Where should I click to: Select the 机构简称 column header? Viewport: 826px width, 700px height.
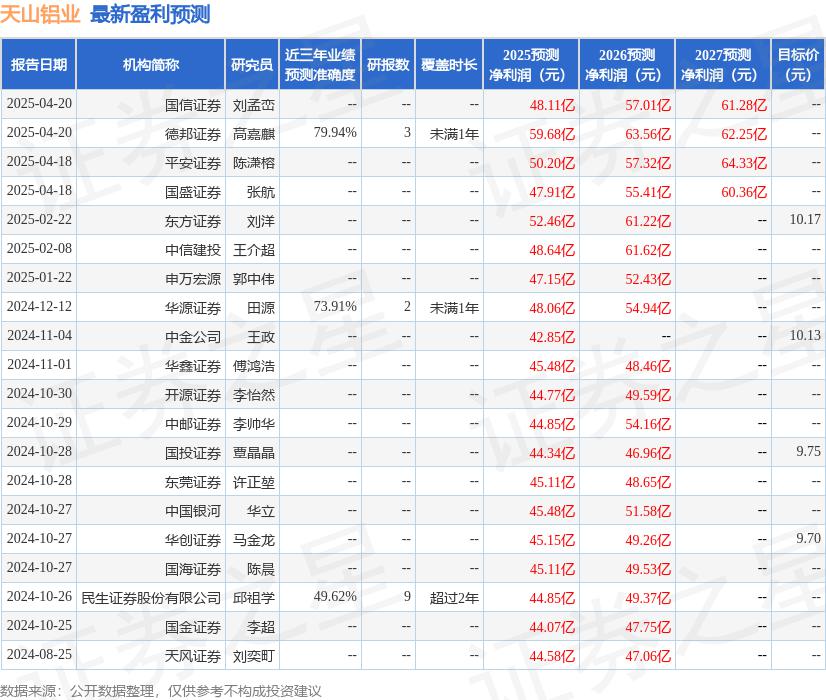coord(151,64)
